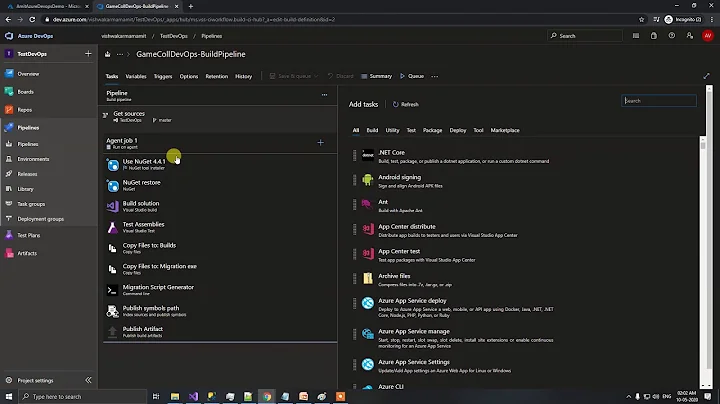720x404 pixels.
Task: Select the Publish Artifact task
Action: point(220,332)
